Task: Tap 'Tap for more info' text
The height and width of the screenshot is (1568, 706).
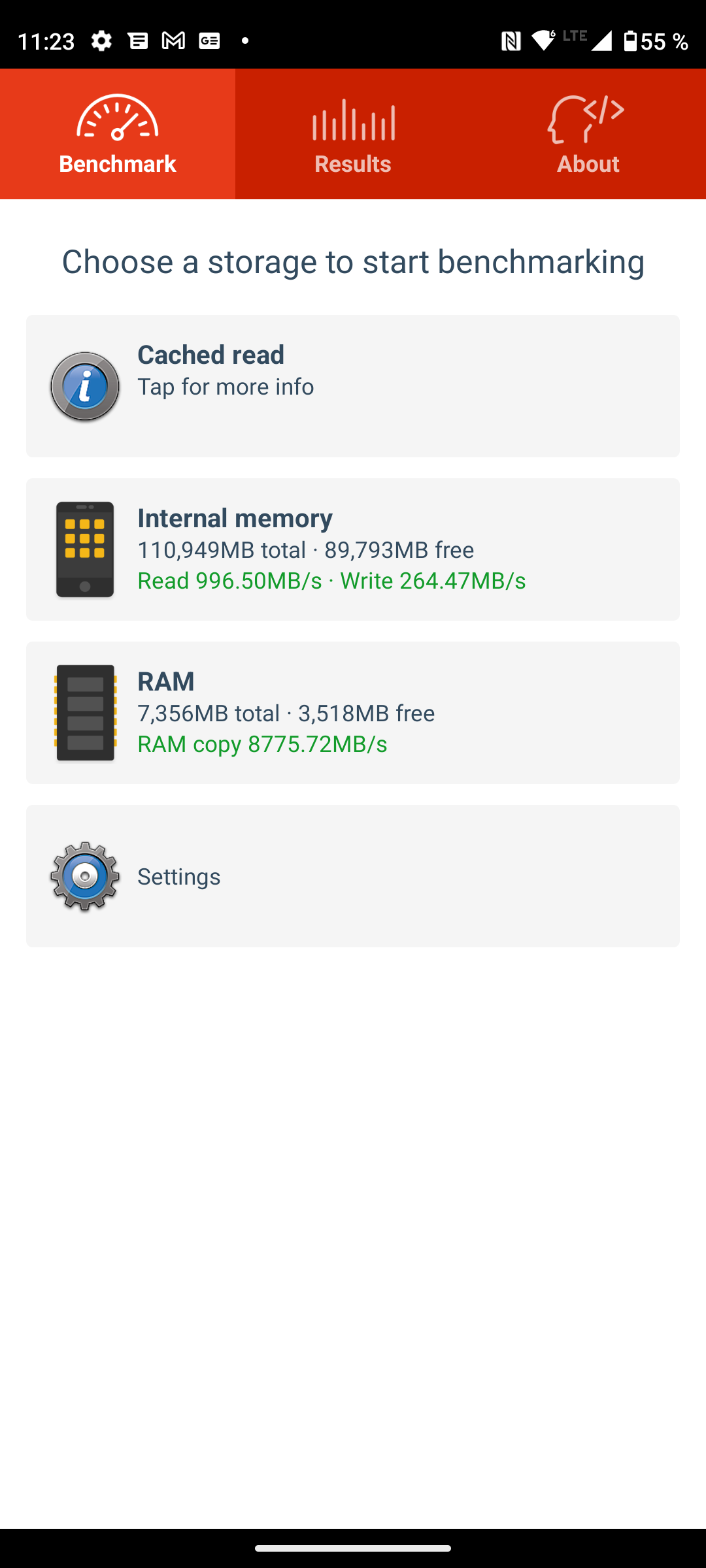Action: point(226,387)
